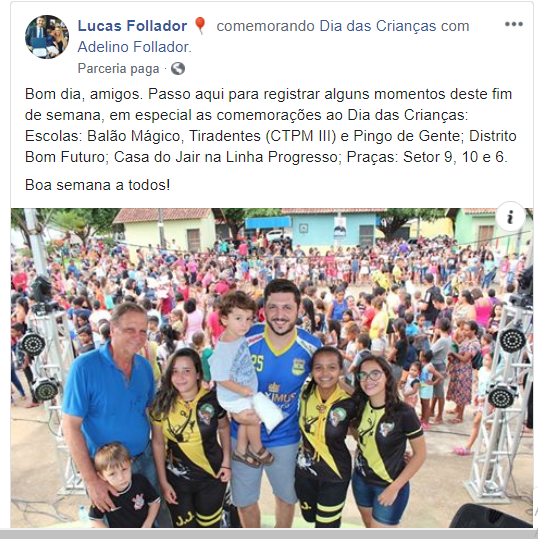Click the boy in black Corinthians shirt
538x539 pixels.
[122, 486]
